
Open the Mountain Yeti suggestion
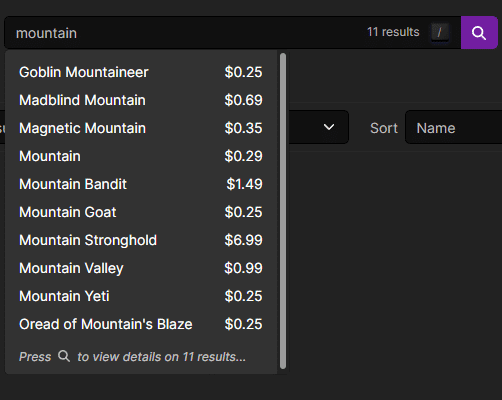[x=141, y=296]
